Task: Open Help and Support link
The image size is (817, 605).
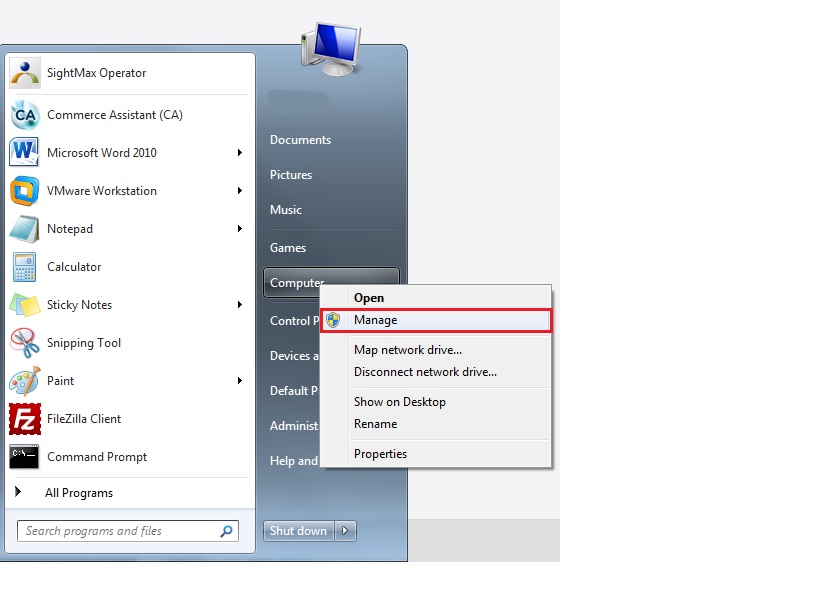Action: pyautogui.click(x=294, y=461)
